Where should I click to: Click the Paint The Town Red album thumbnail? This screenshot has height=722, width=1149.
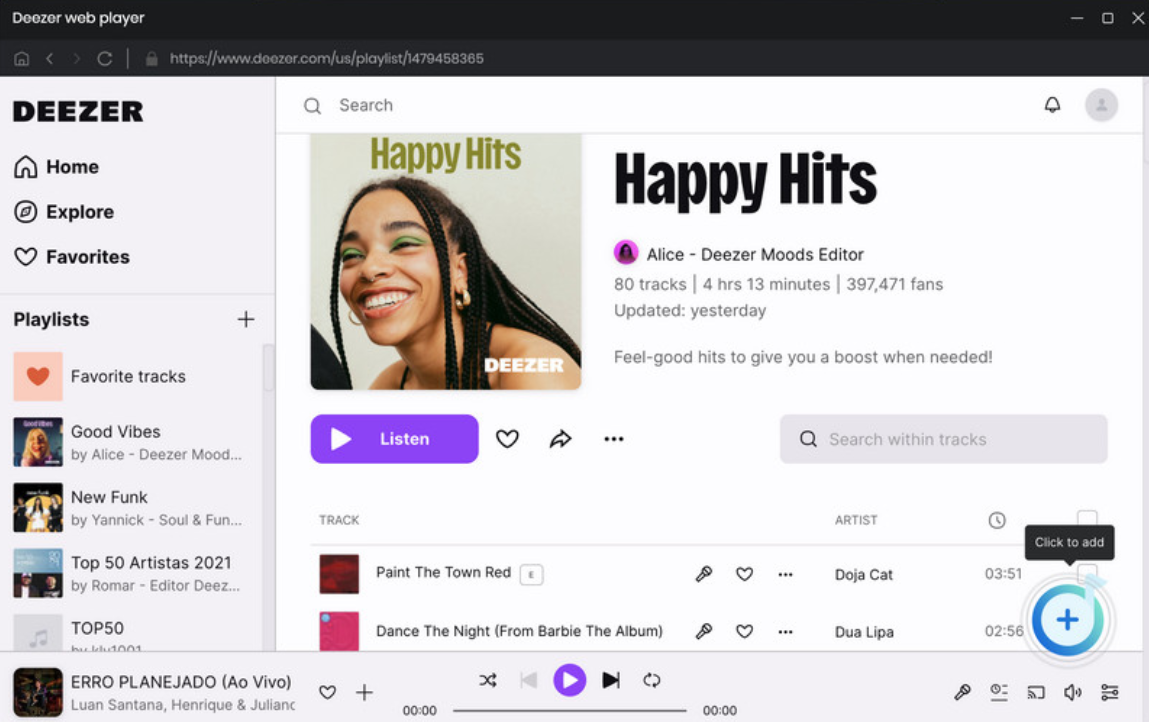click(339, 574)
